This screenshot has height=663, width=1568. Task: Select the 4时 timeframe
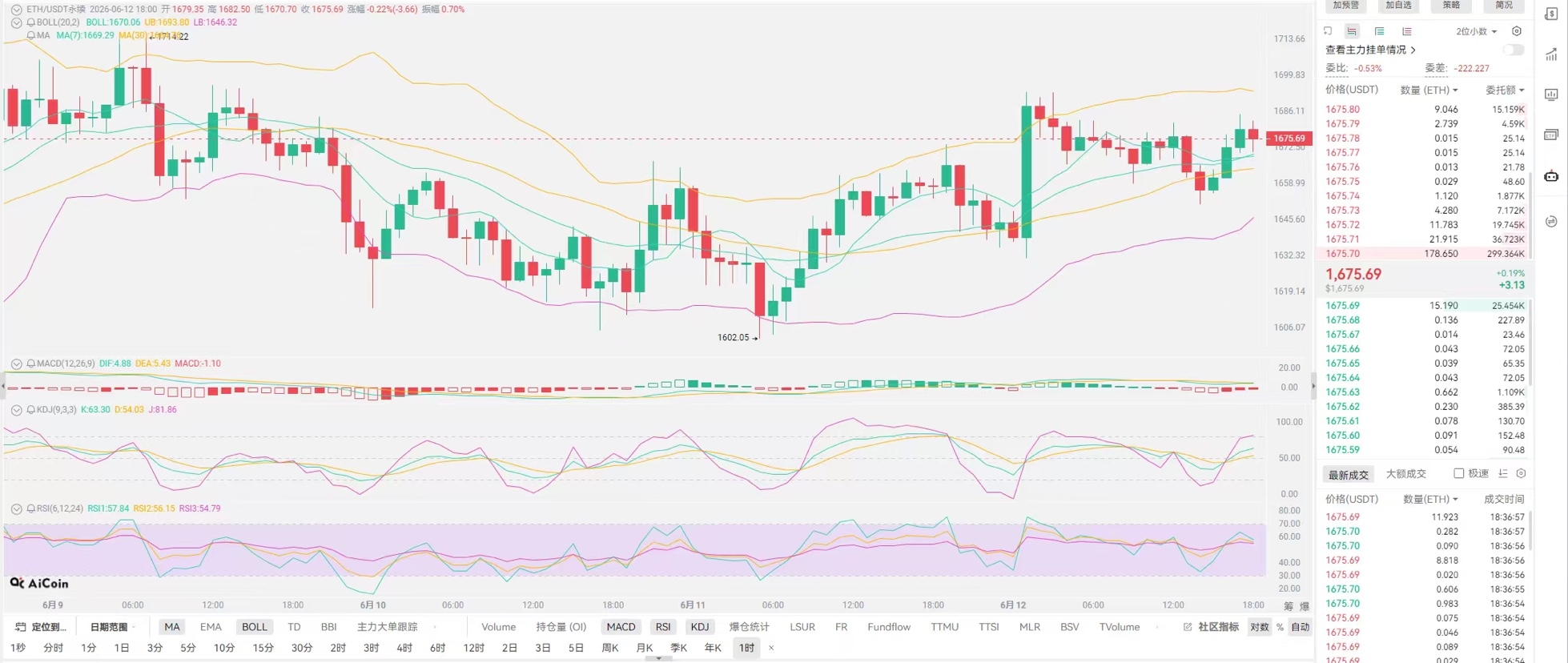pos(404,648)
